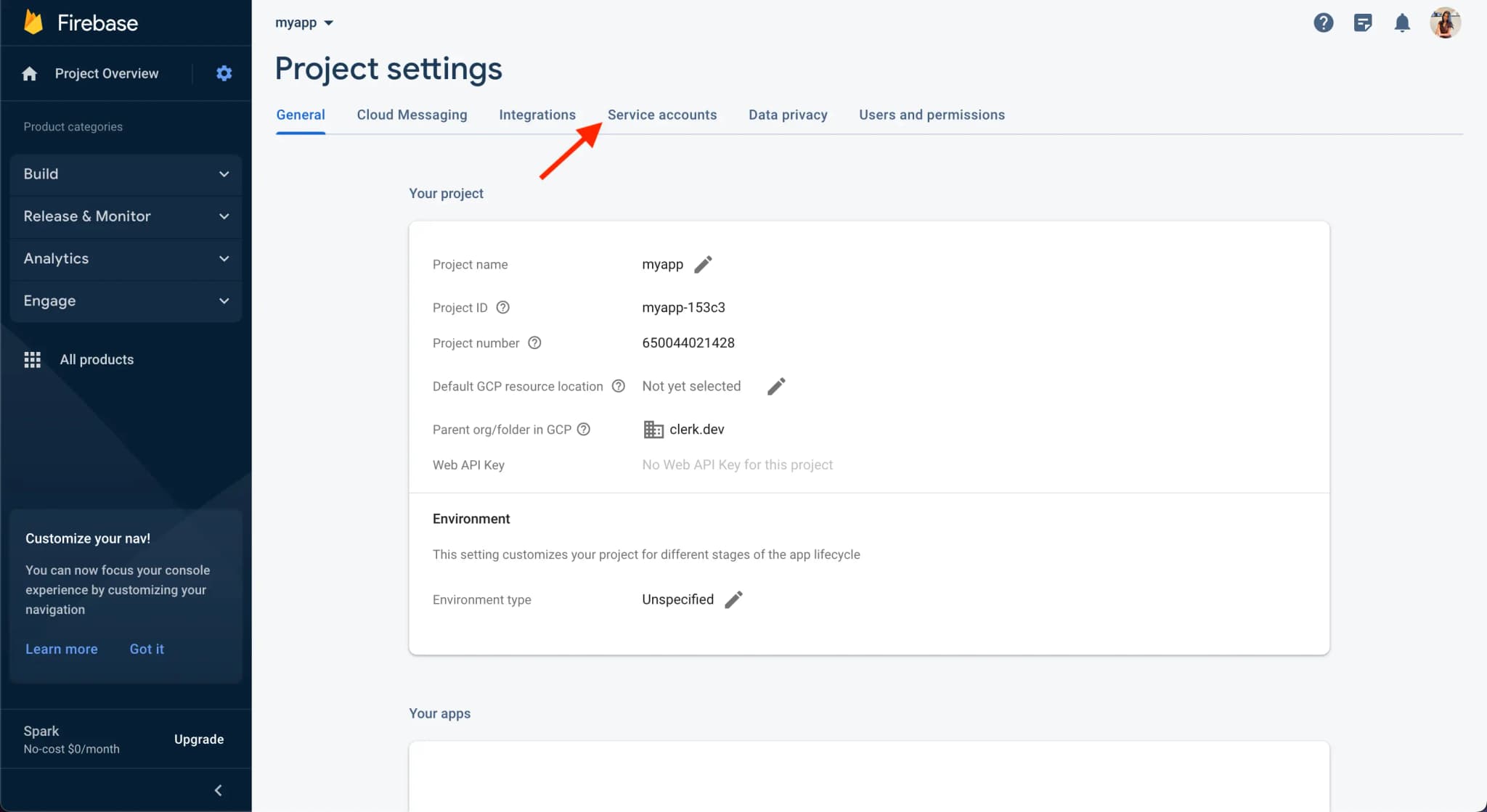The height and width of the screenshot is (812, 1487).
Task: Click the Firebase flame logo
Action: (33, 22)
